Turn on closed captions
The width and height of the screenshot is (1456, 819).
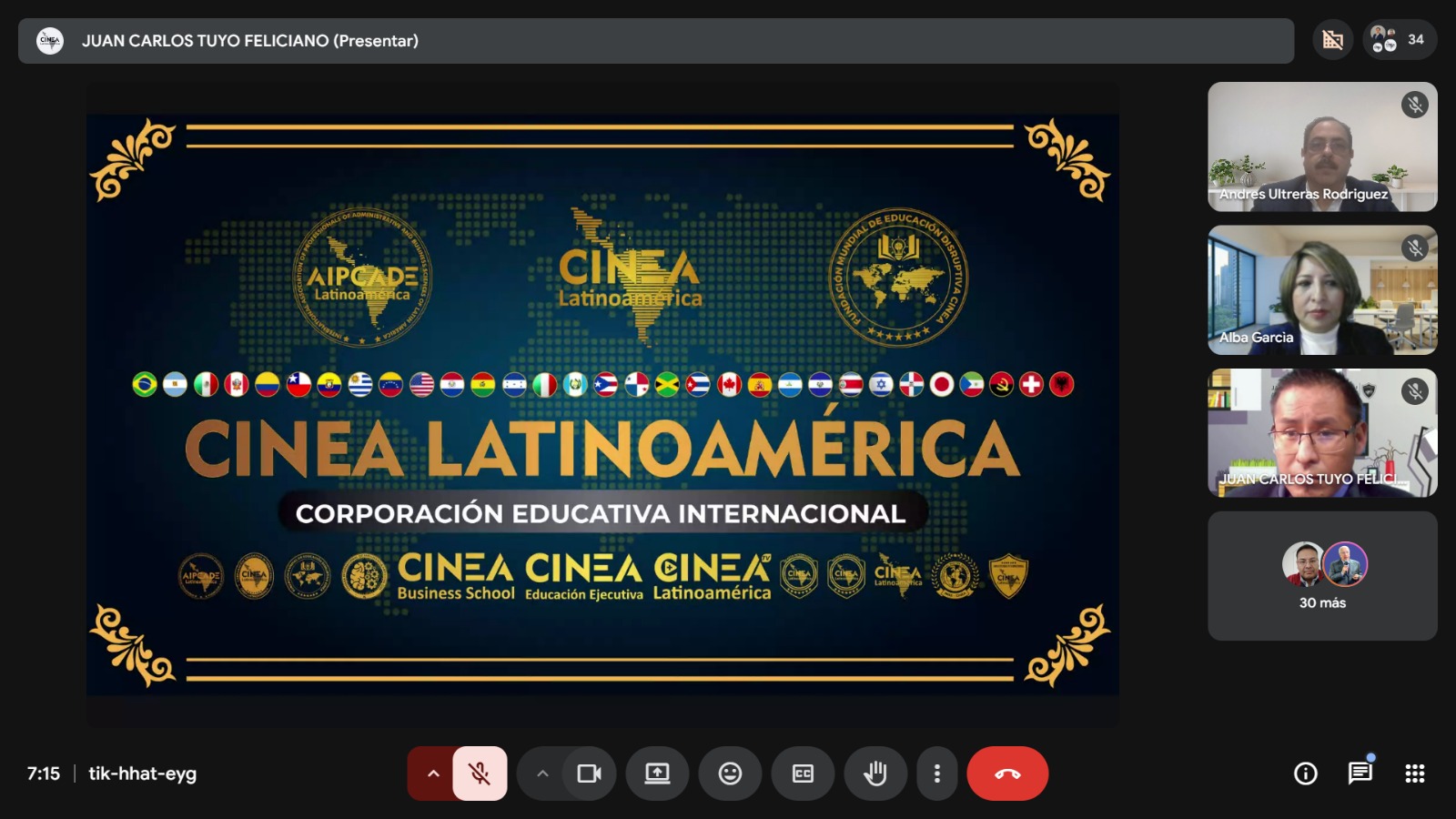pos(803,773)
